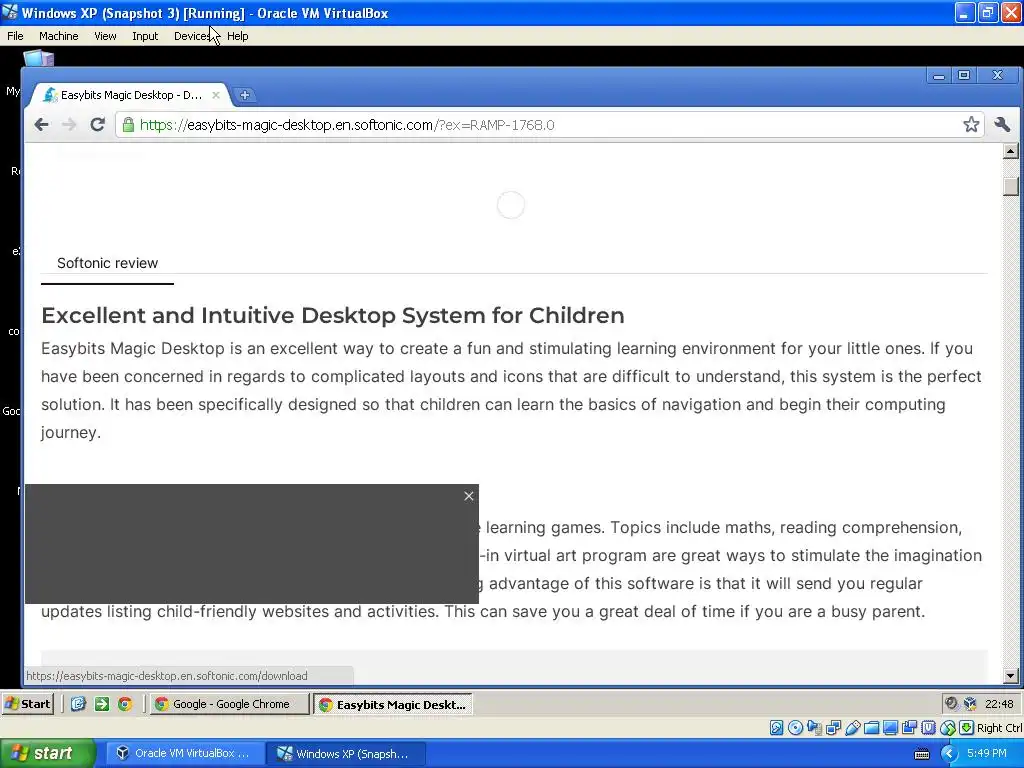The height and width of the screenshot is (768, 1024).
Task: Open the Input menu
Action: 145,36
